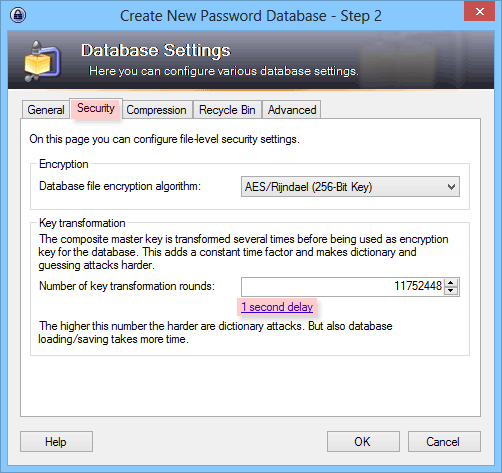Select the Security tab
The image size is (502, 473).
coord(96,108)
